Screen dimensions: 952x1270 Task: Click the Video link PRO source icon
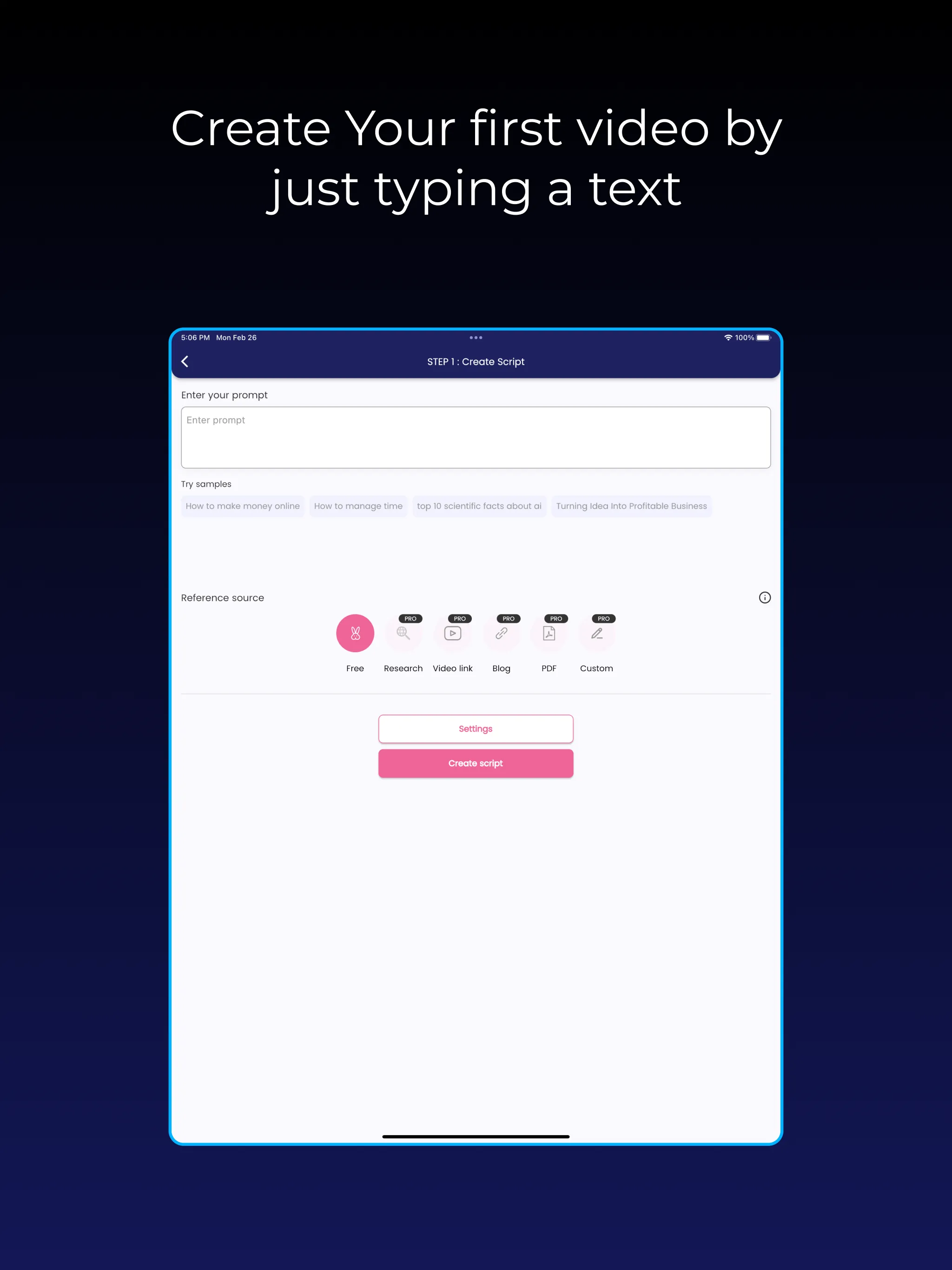451,632
